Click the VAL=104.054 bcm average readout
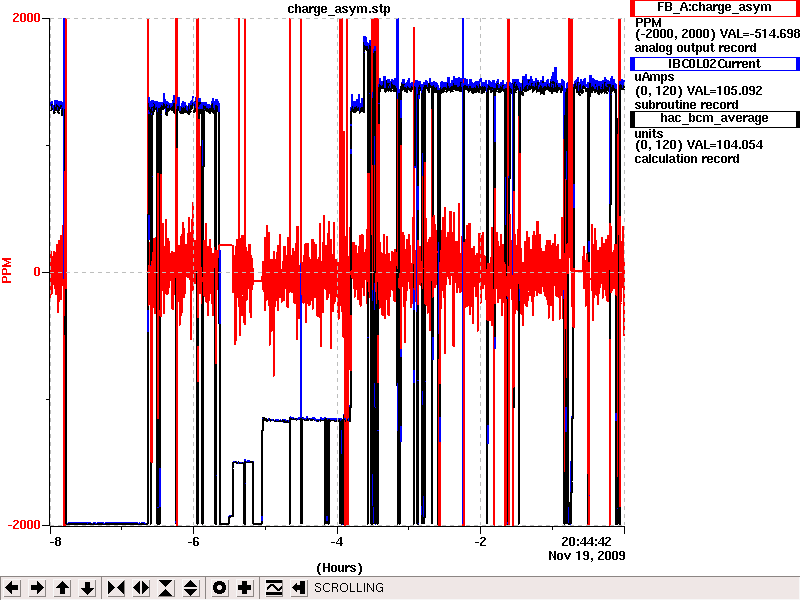This screenshot has height=600, width=800. click(x=725, y=145)
